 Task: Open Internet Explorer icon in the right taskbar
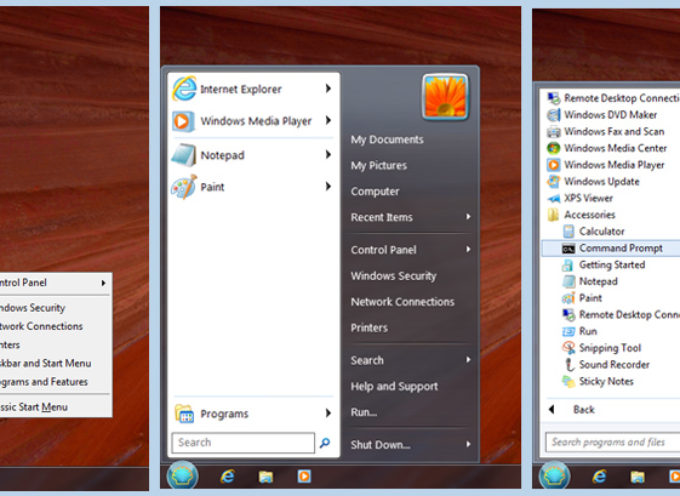(599, 476)
